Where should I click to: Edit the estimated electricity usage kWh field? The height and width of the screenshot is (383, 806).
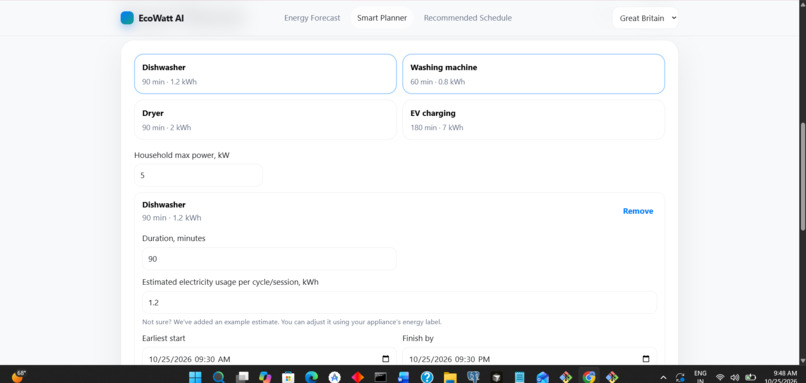399,302
